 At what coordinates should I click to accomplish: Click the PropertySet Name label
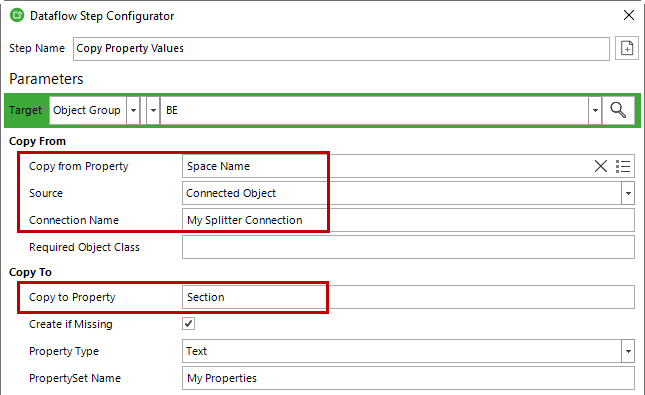click(75, 378)
